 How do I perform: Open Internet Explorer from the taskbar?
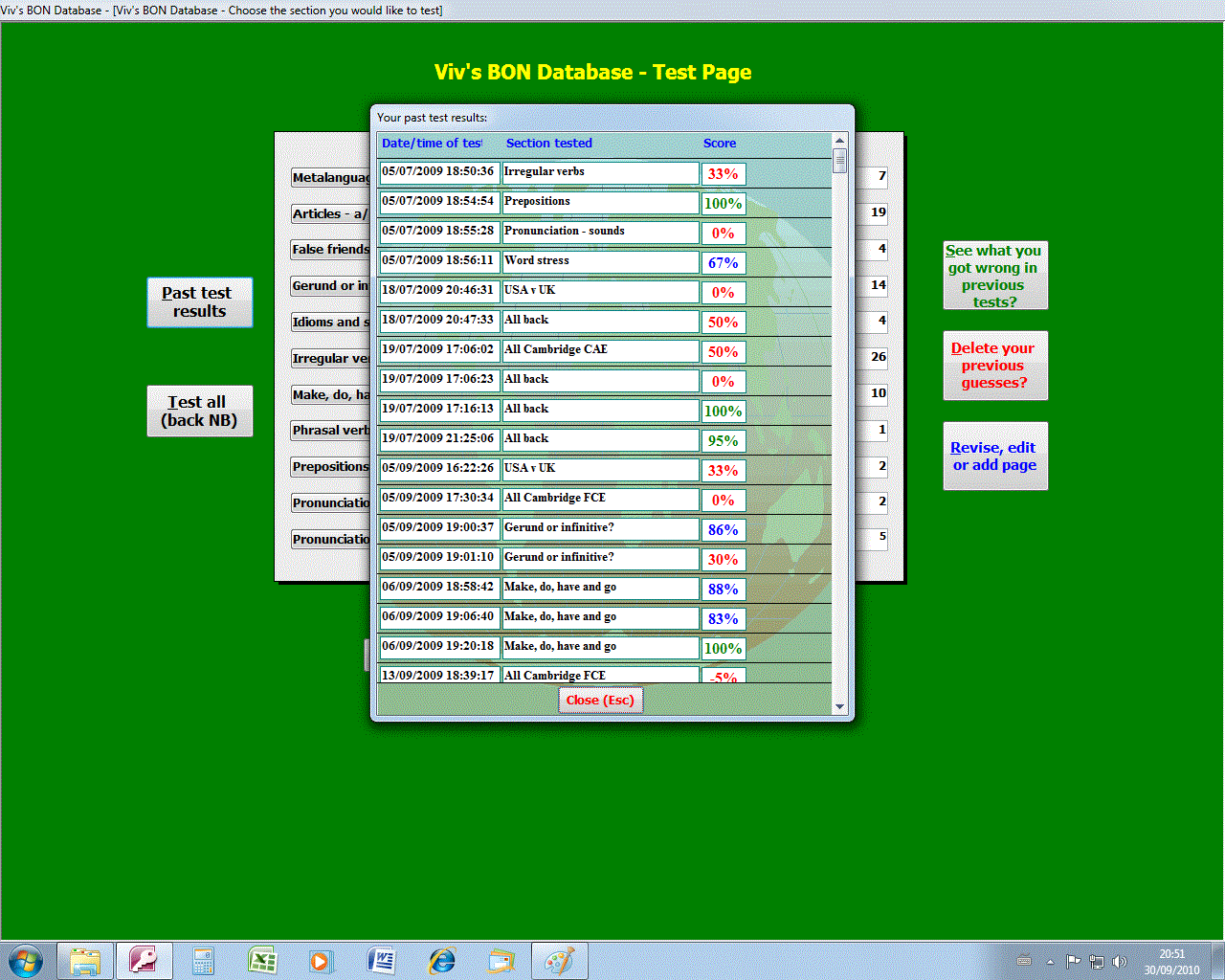pyautogui.click(x=441, y=960)
